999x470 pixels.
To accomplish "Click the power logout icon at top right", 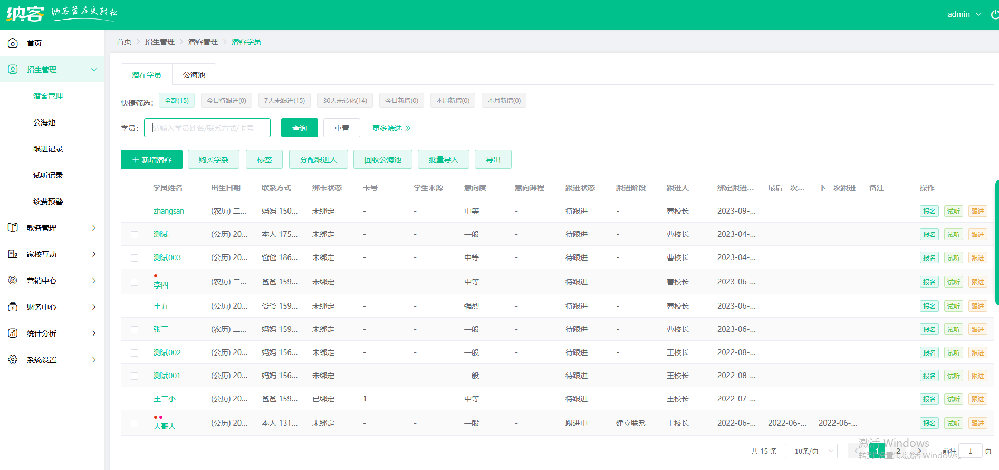I will (x=995, y=13).
